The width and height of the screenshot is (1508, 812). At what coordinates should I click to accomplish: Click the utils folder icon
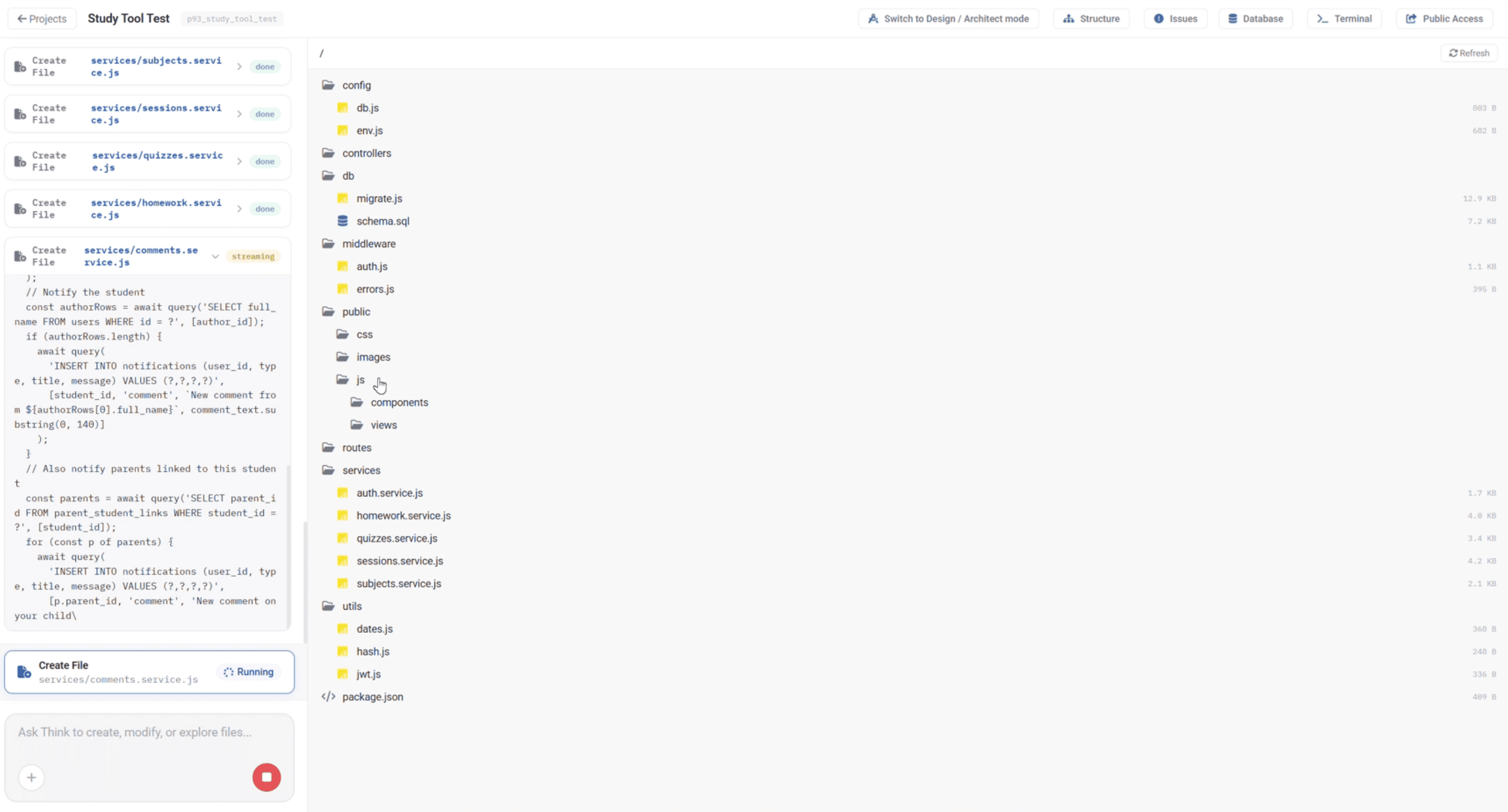328,606
